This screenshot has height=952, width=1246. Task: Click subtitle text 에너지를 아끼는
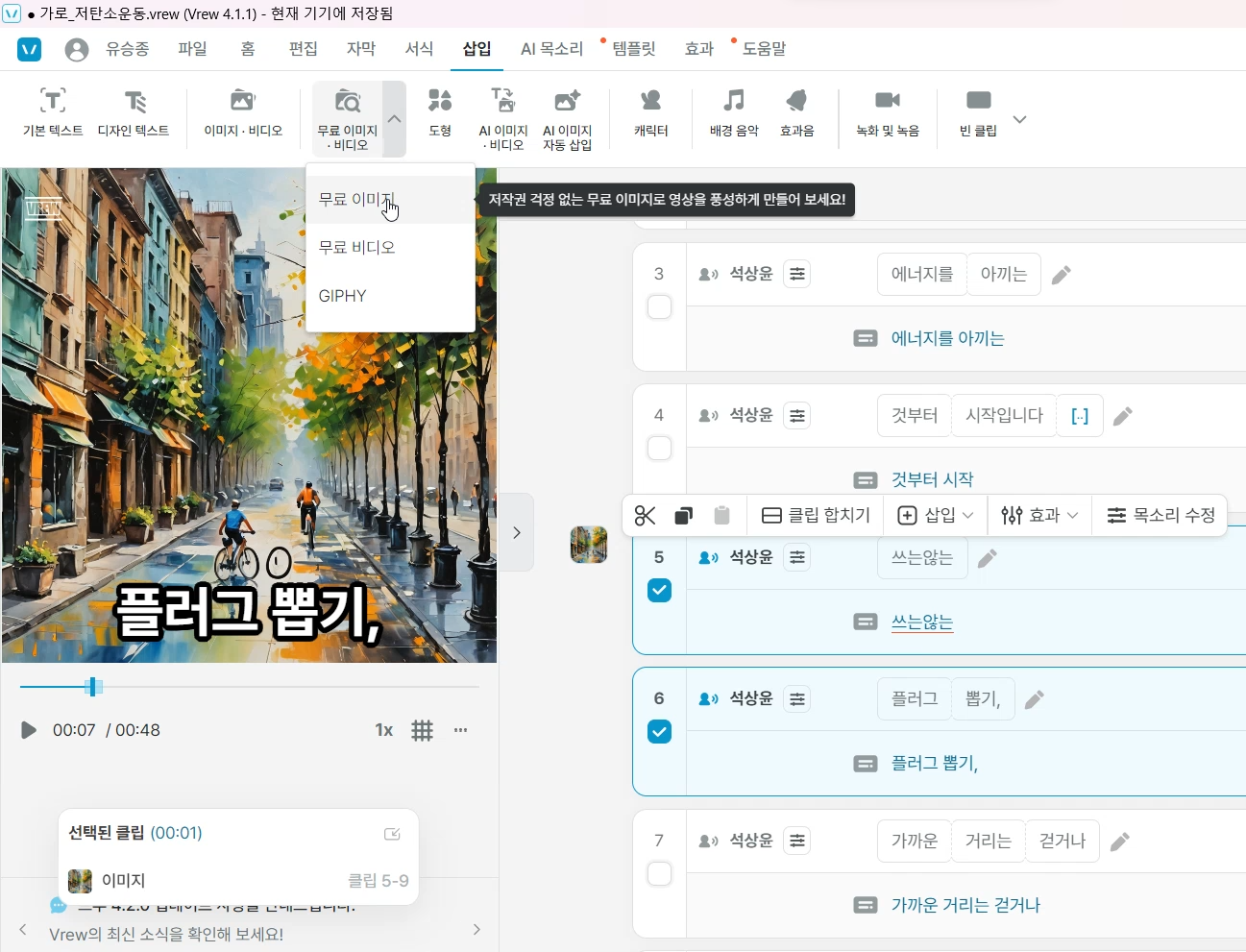point(947,338)
